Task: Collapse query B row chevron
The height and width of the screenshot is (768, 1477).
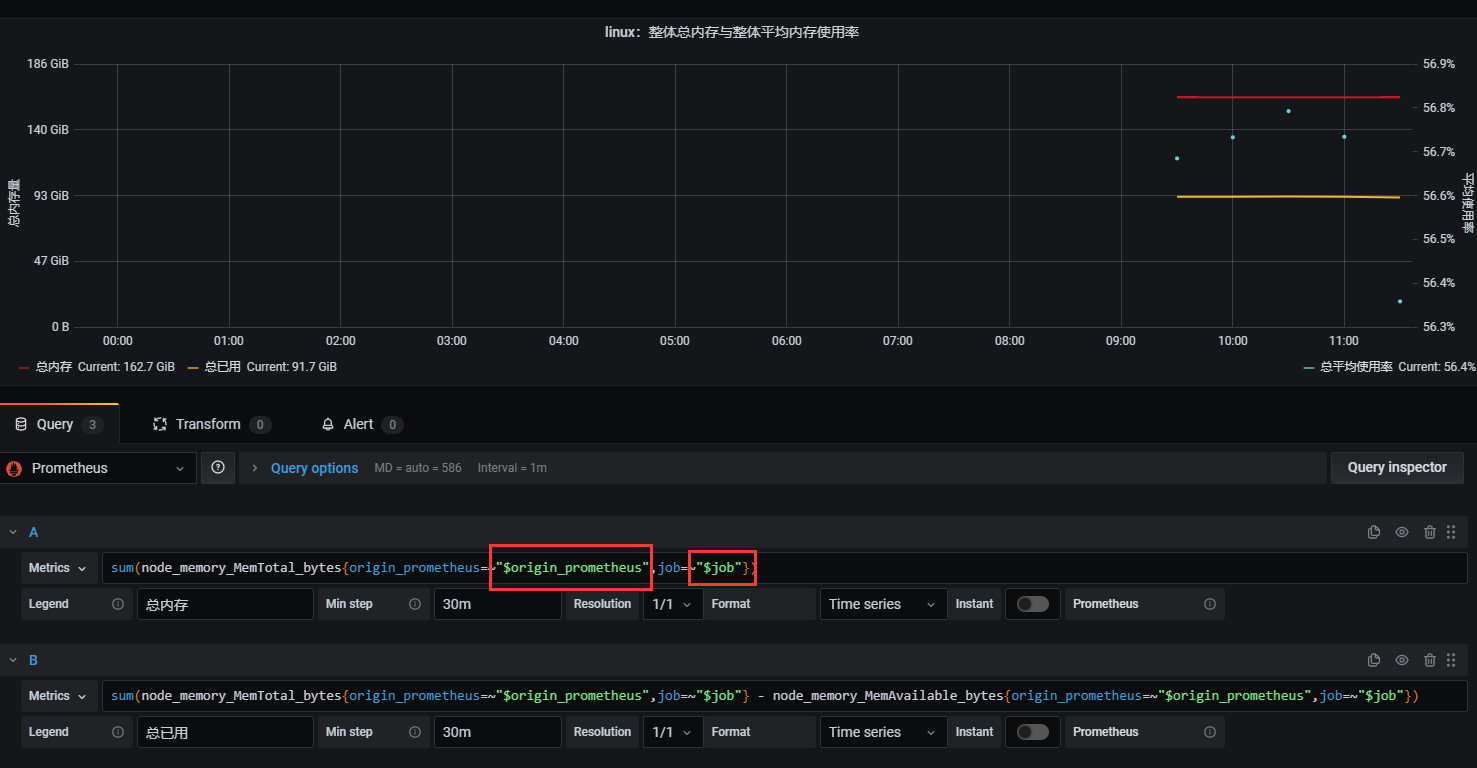Action: 13,660
